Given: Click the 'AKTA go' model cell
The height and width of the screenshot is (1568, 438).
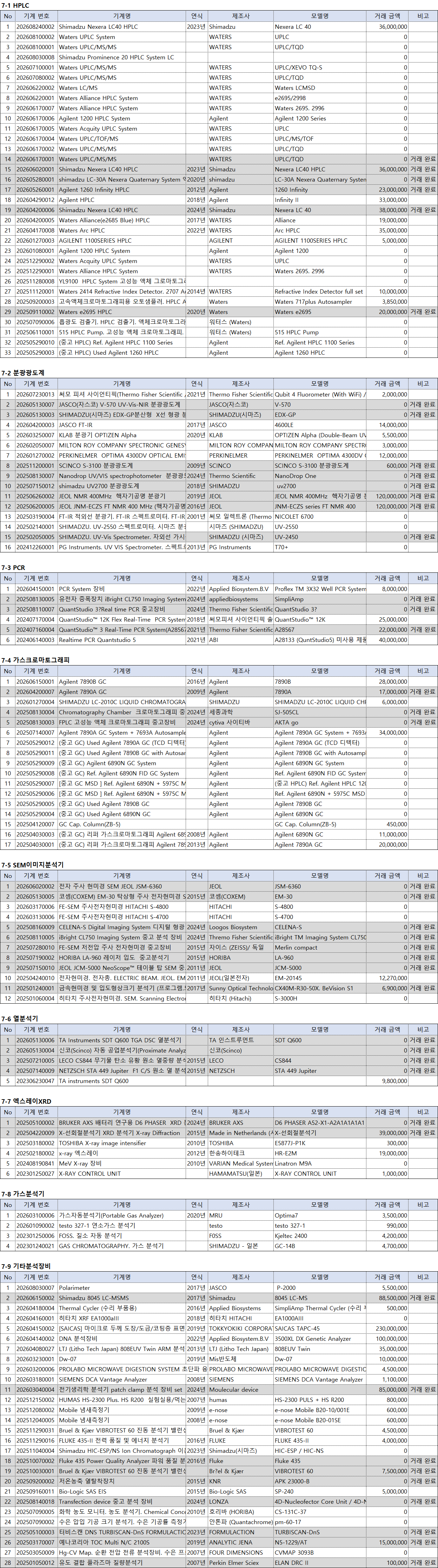Looking at the screenshot, I should pos(319,722).
